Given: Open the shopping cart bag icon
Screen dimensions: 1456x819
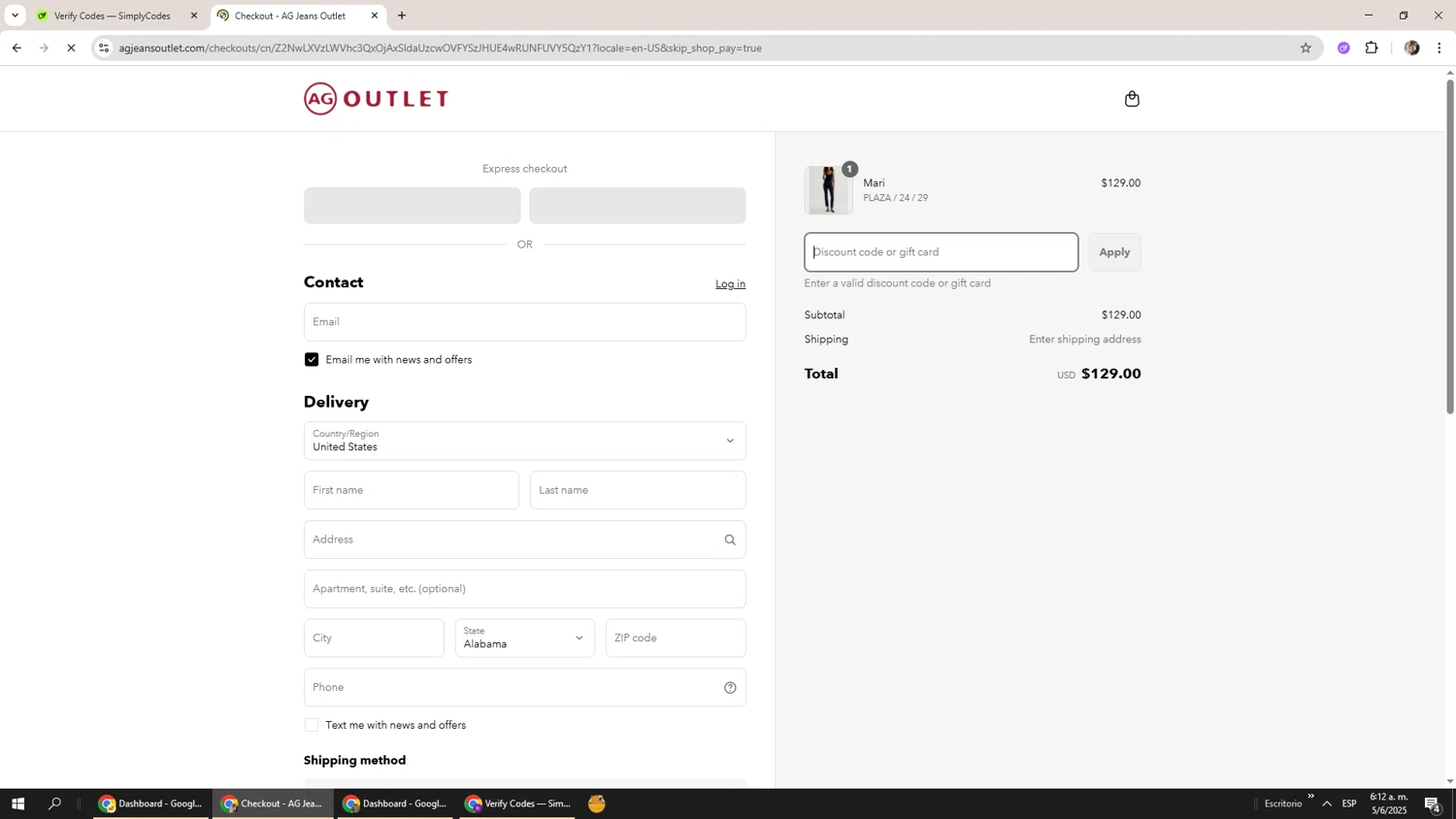Looking at the screenshot, I should [1132, 99].
